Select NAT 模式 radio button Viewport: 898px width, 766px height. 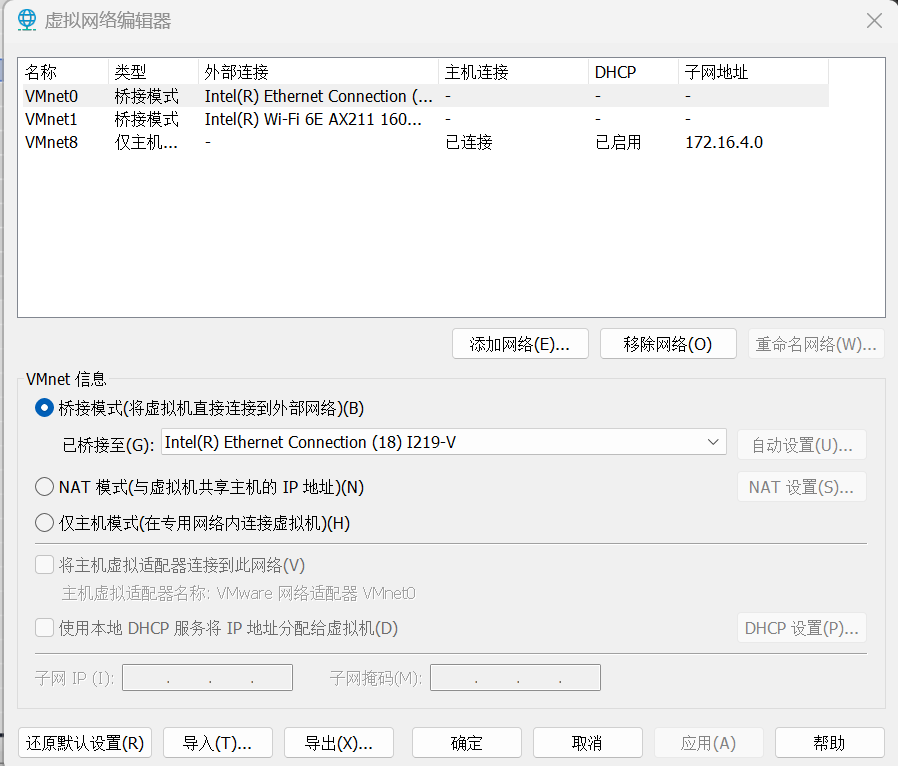click(44, 487)
